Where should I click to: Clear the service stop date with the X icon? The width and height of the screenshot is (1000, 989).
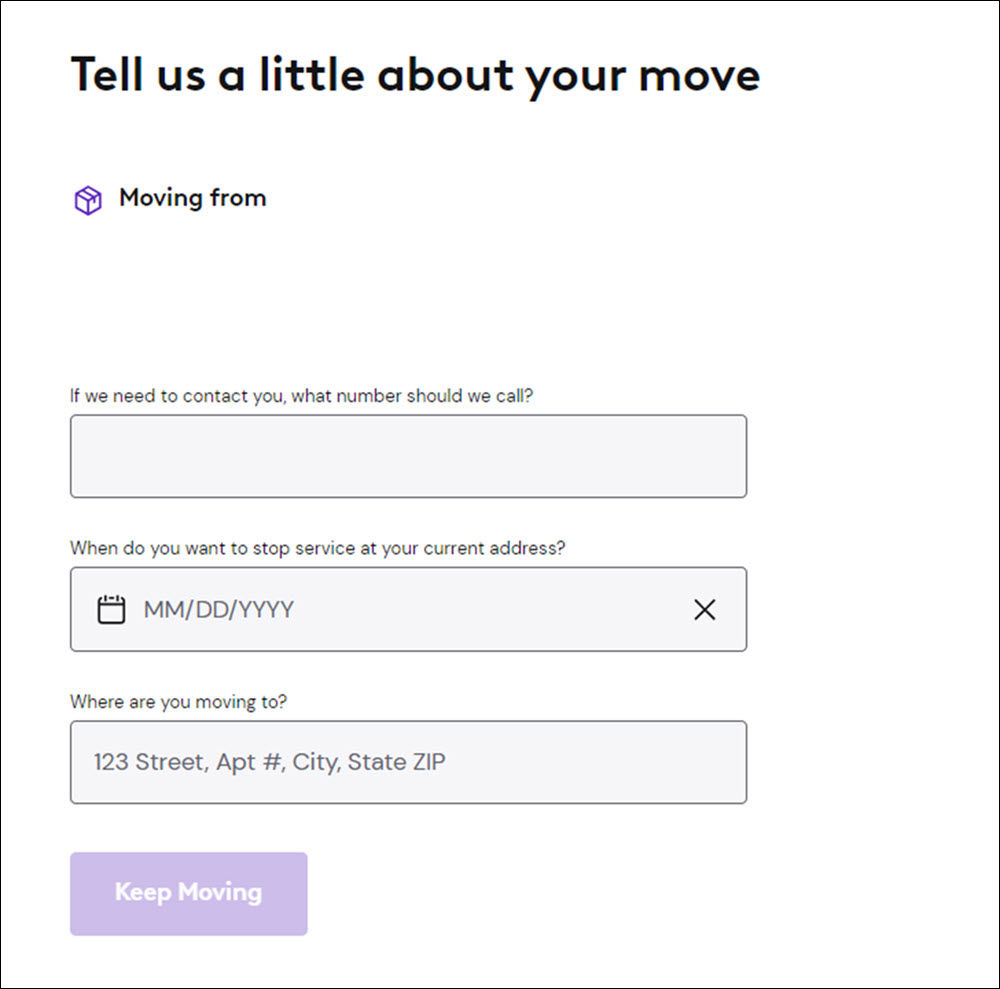click(705, 609)
